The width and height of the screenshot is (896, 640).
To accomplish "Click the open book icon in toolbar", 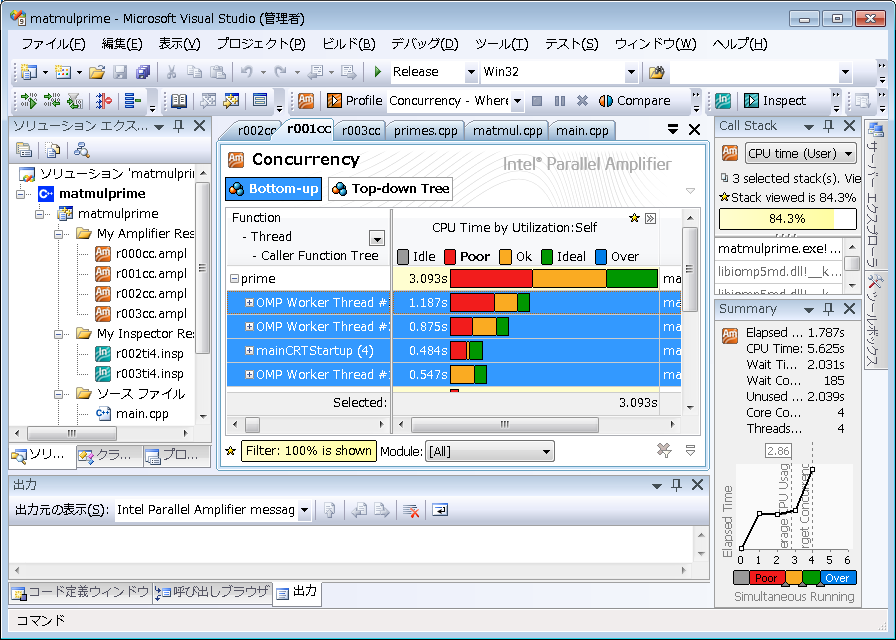I will (x=179, y=101).
